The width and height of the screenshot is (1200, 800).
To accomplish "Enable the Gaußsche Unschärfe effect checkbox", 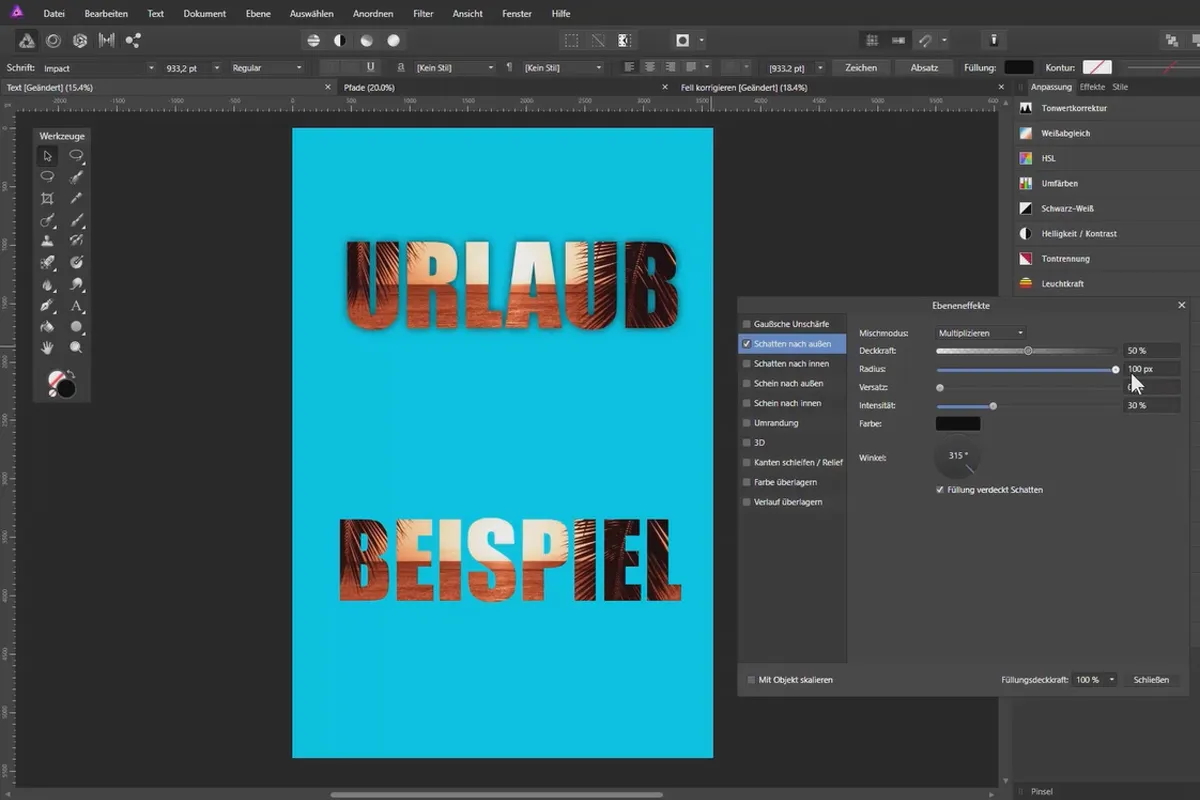I will (746, 324).
